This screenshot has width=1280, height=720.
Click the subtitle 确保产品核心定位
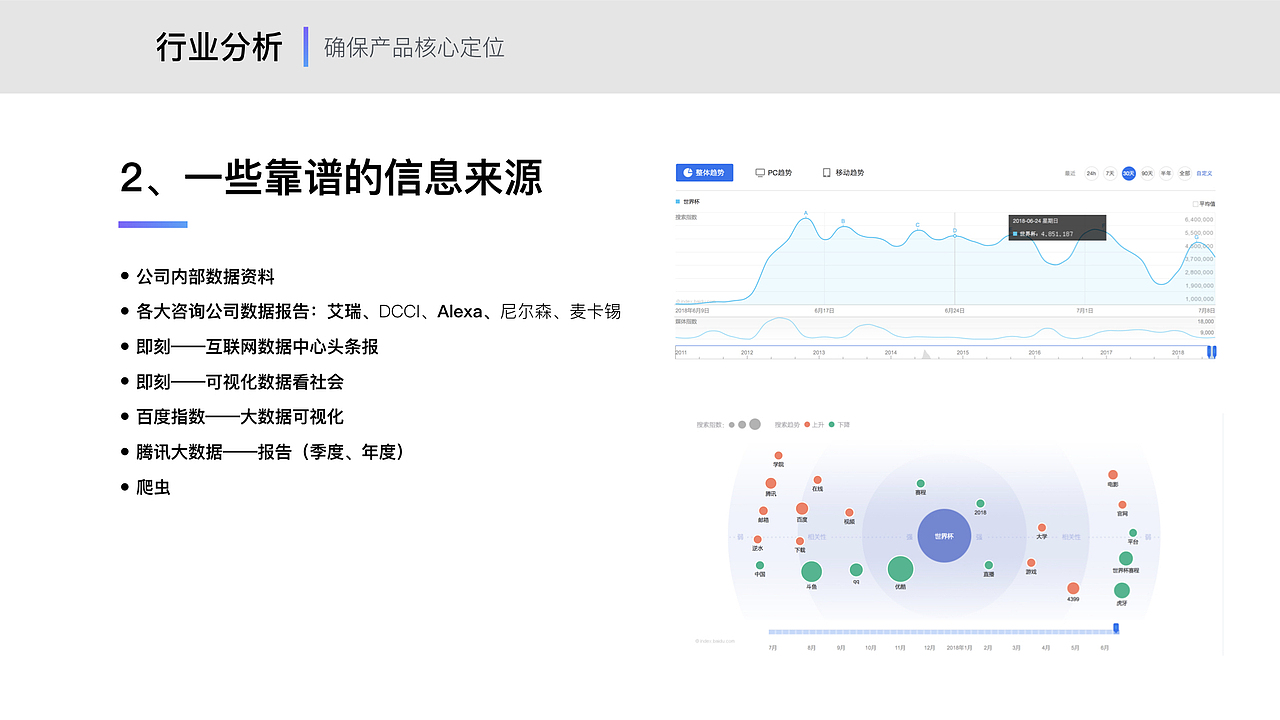pyautogui.click(x=414, y=47)
